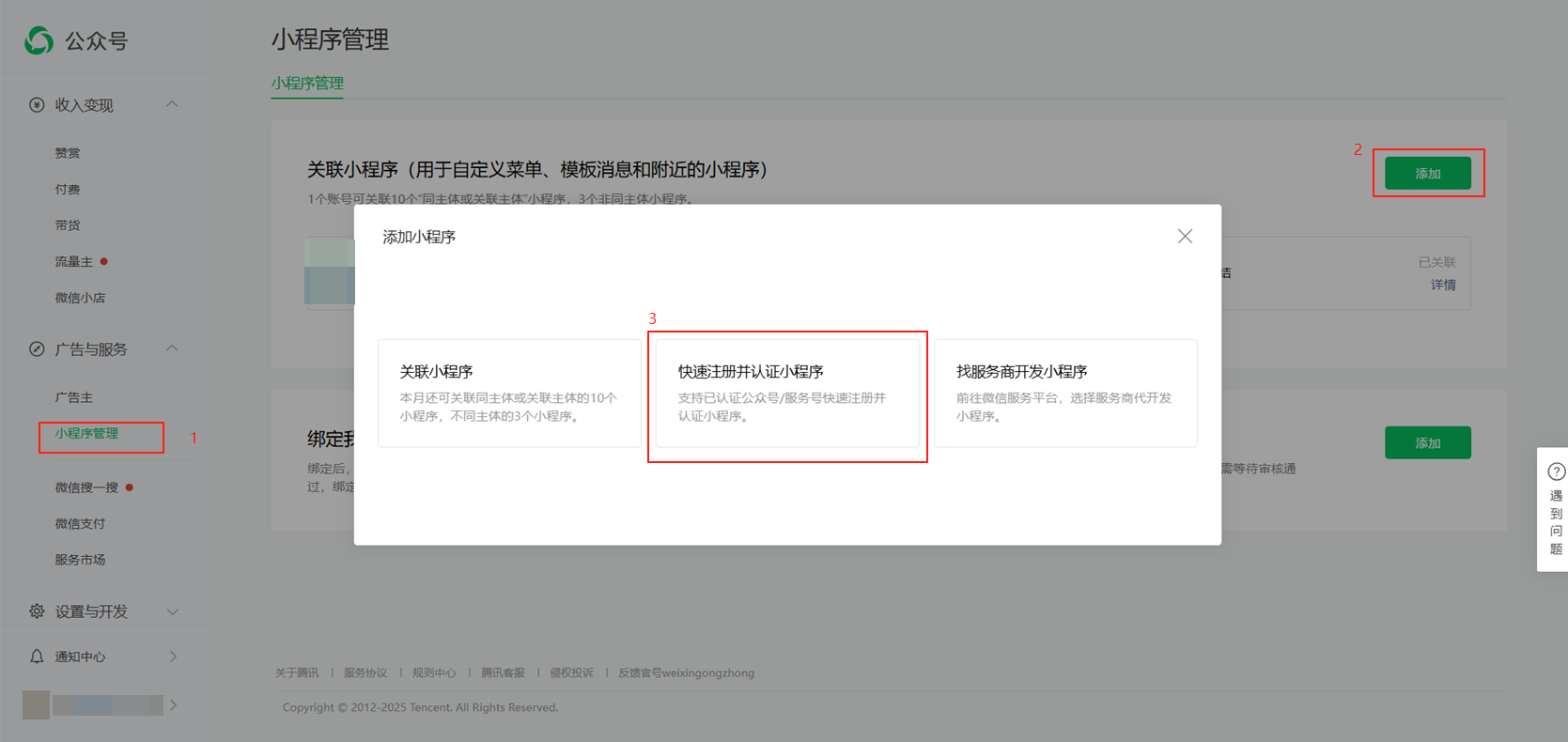This screenshot has width=1568, height=742.
Task: Open 侵权投诉 footer link
Action: point(571,672)
